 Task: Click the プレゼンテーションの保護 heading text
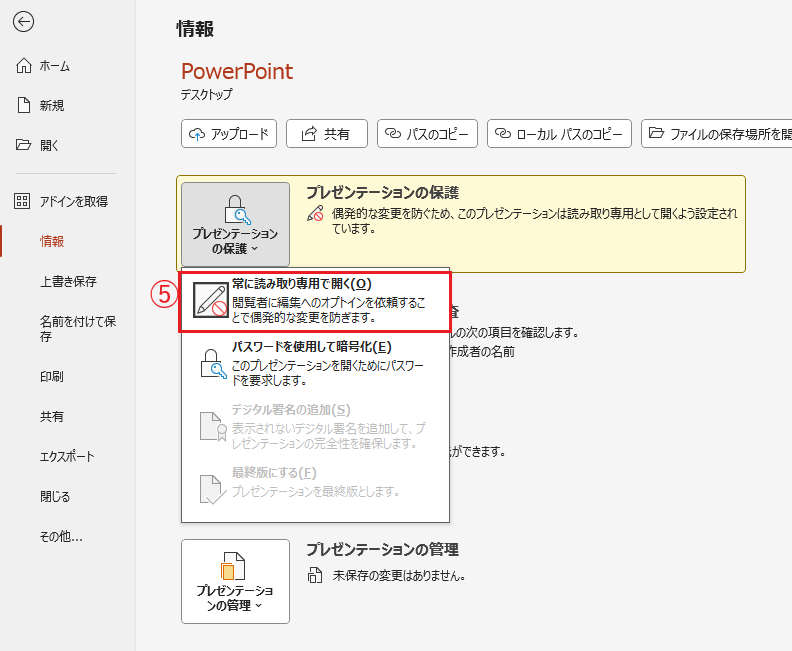(x=382, y=192)
